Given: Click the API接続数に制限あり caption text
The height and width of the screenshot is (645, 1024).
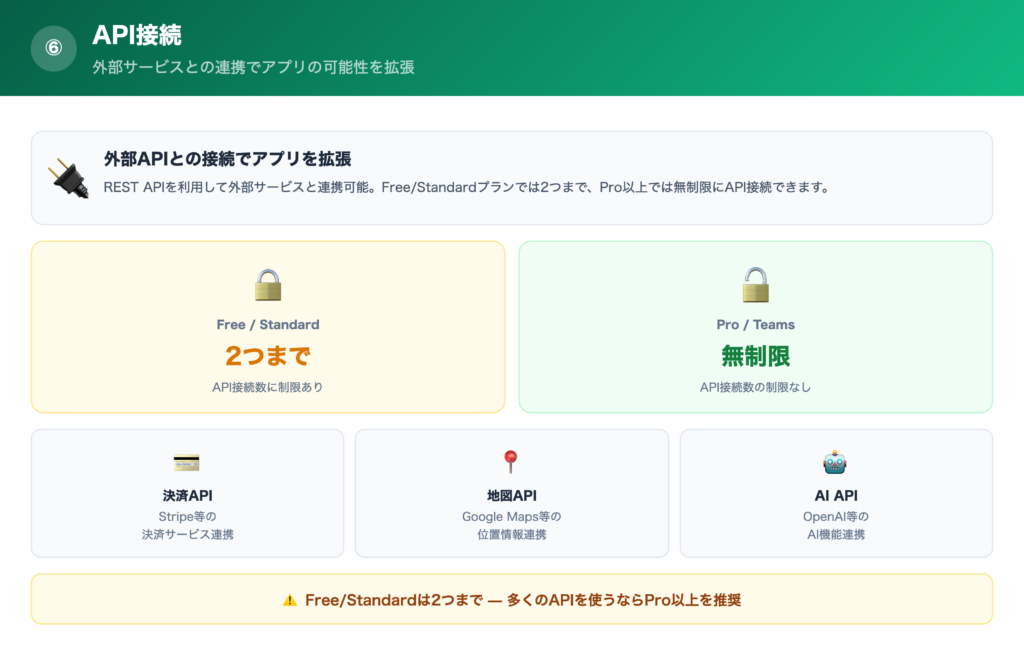Looking at the screenshot, I should 267,386.
